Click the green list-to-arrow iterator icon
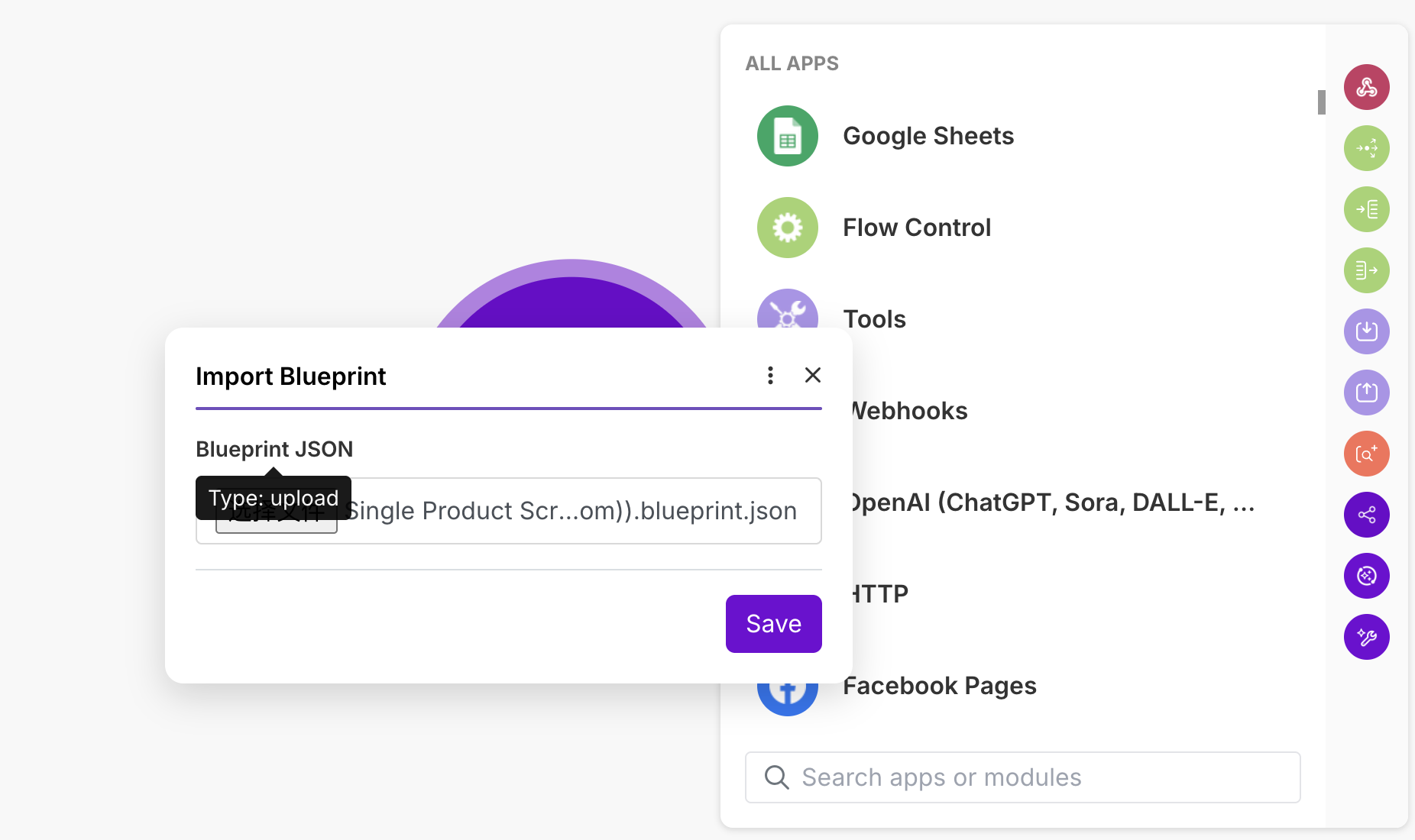 click(x=1366, y=270)
